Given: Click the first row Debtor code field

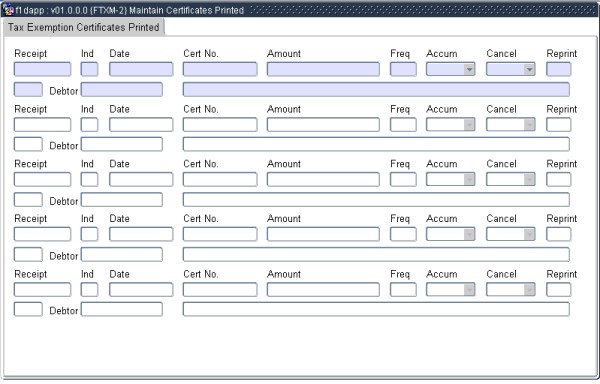Looking at the screenshot, I should pyautogui.click(x=122, y=89).
